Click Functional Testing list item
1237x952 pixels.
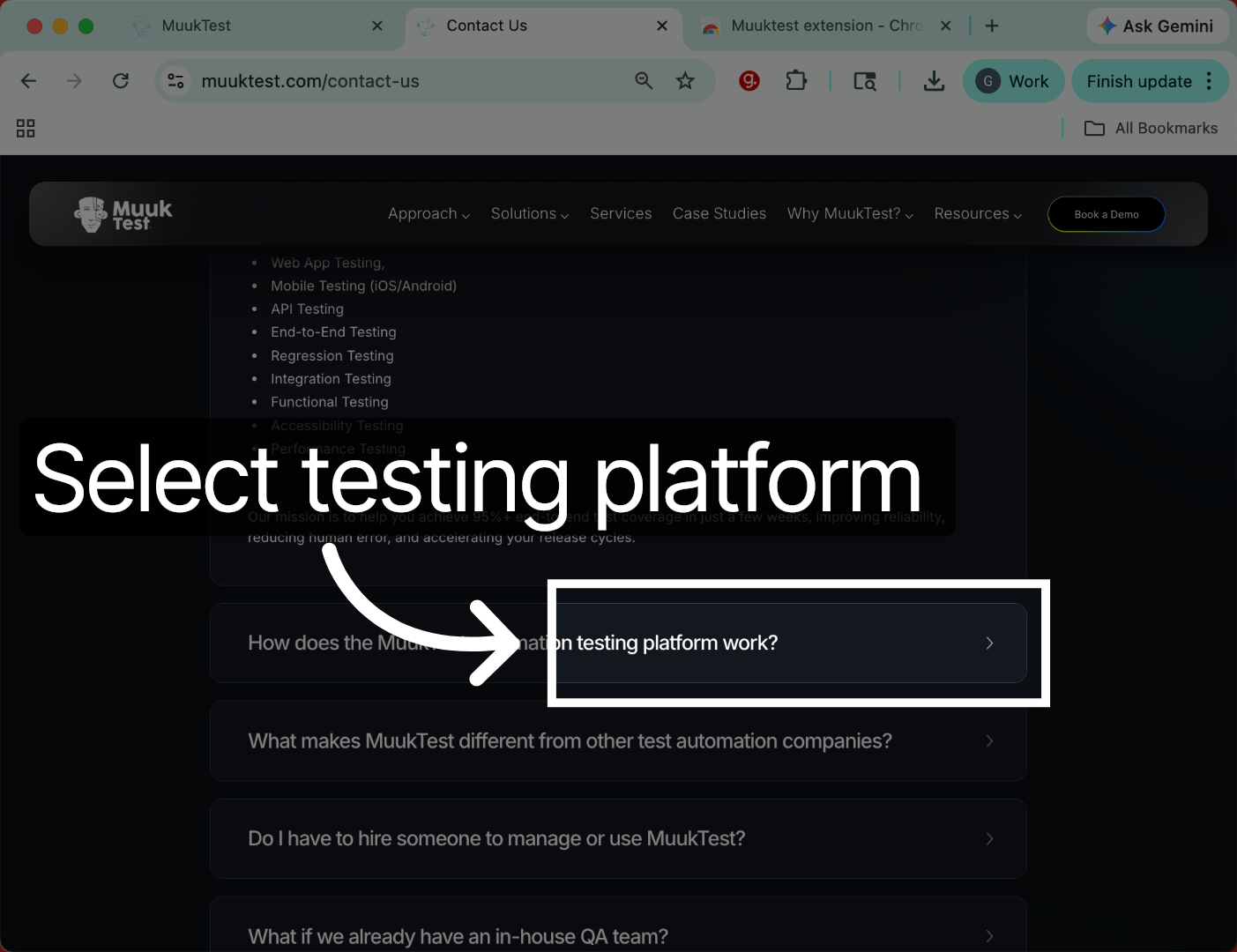click(329, 402)
